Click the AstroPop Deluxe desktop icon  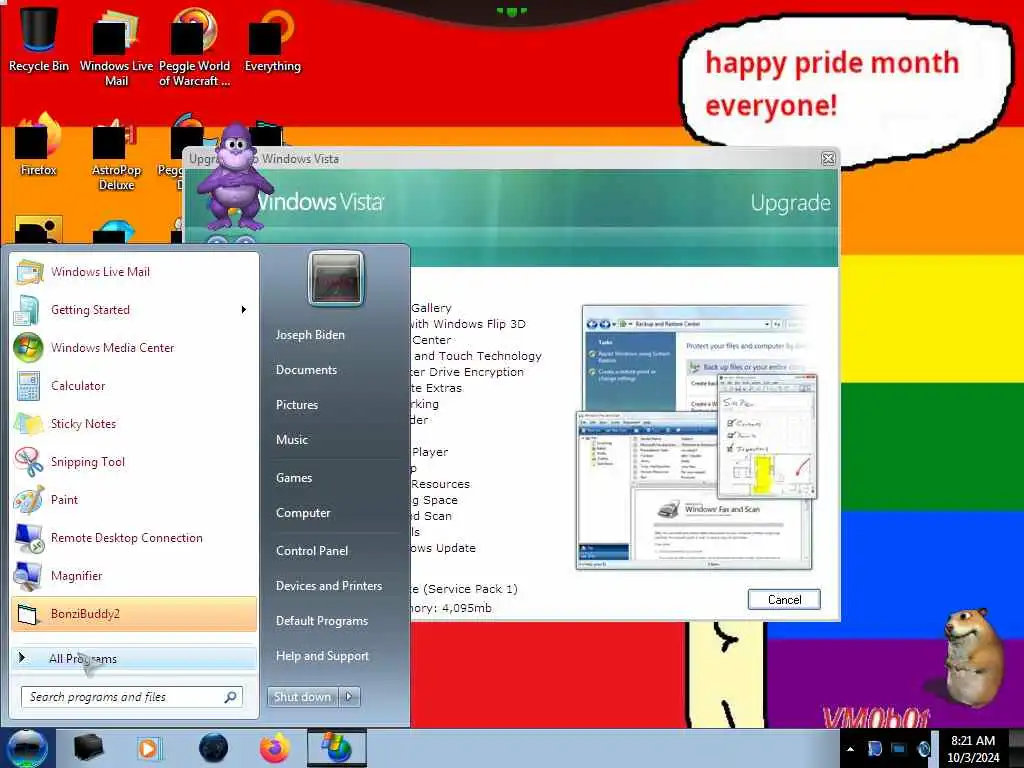116,153
